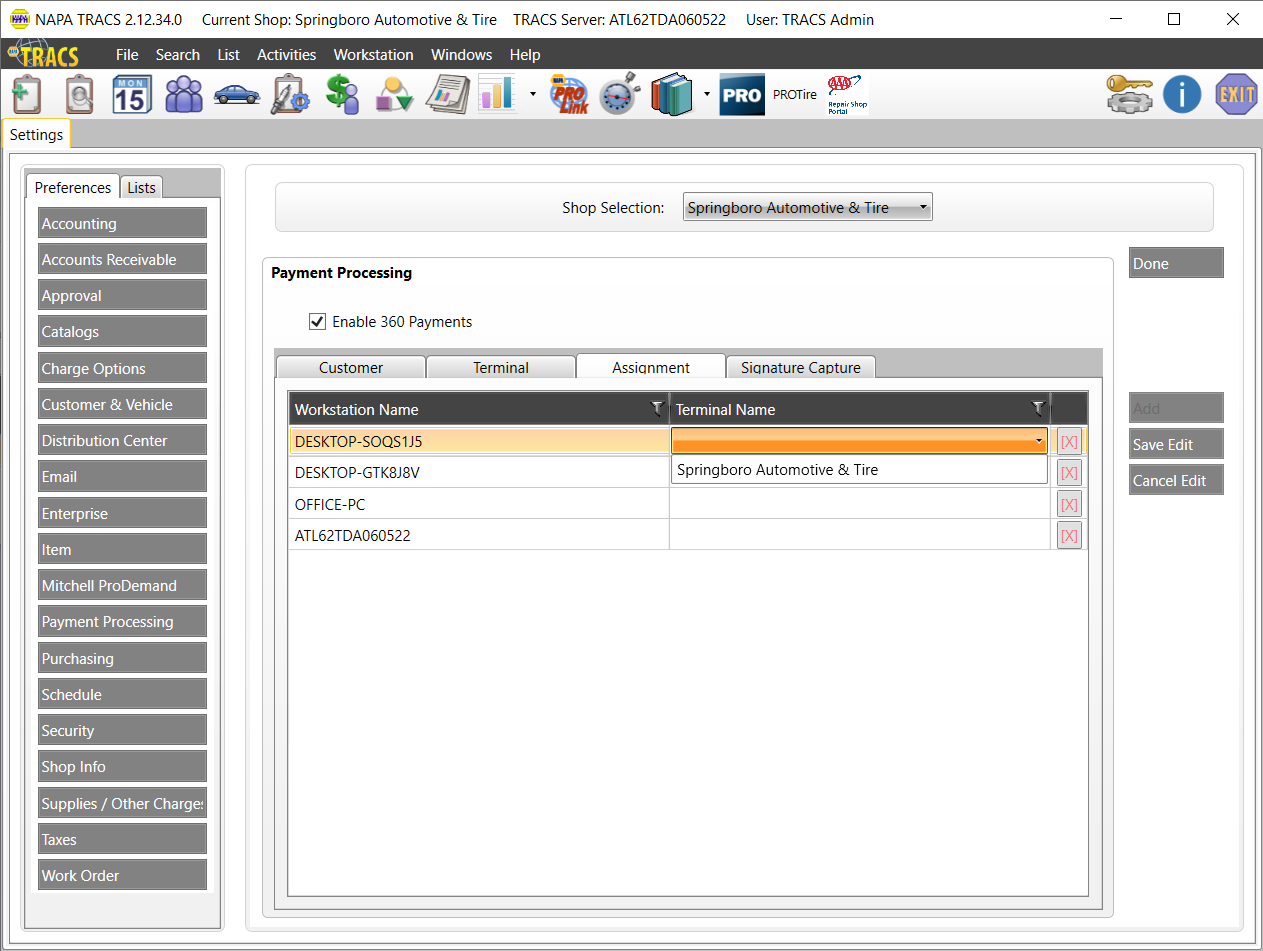Select the OFFICE-PC workstation cell
This screenshot has width=1263, height=951.
[479, 504]
